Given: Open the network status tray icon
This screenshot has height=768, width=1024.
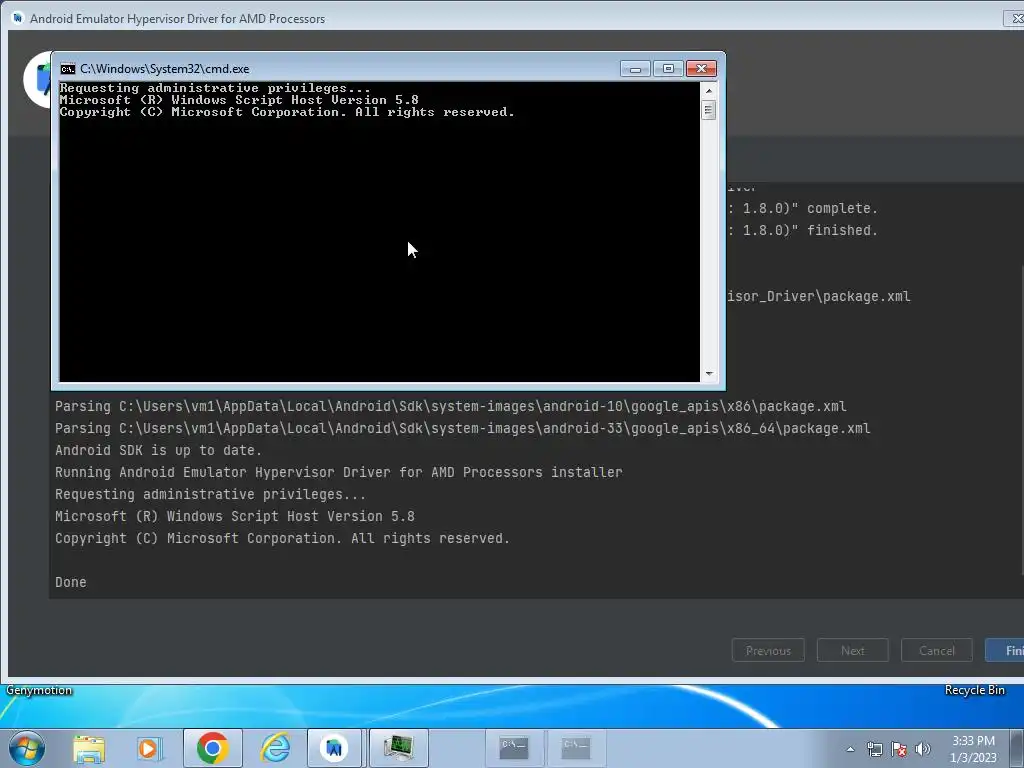Looking at the screenshot, I should pos(874,749).
